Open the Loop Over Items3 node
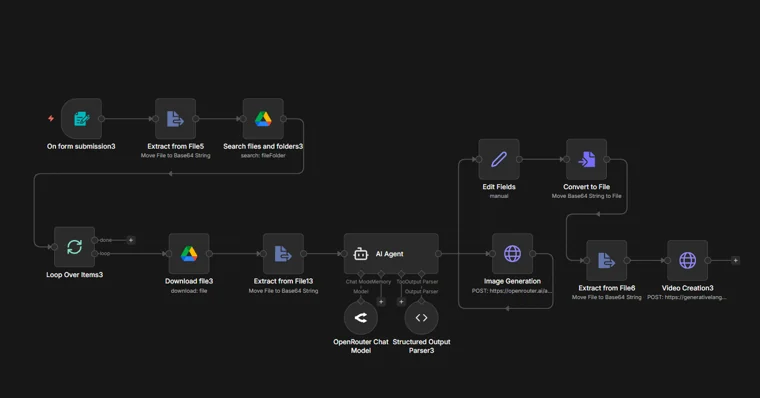This screenshot has height=398, width=760. [75, 247]
